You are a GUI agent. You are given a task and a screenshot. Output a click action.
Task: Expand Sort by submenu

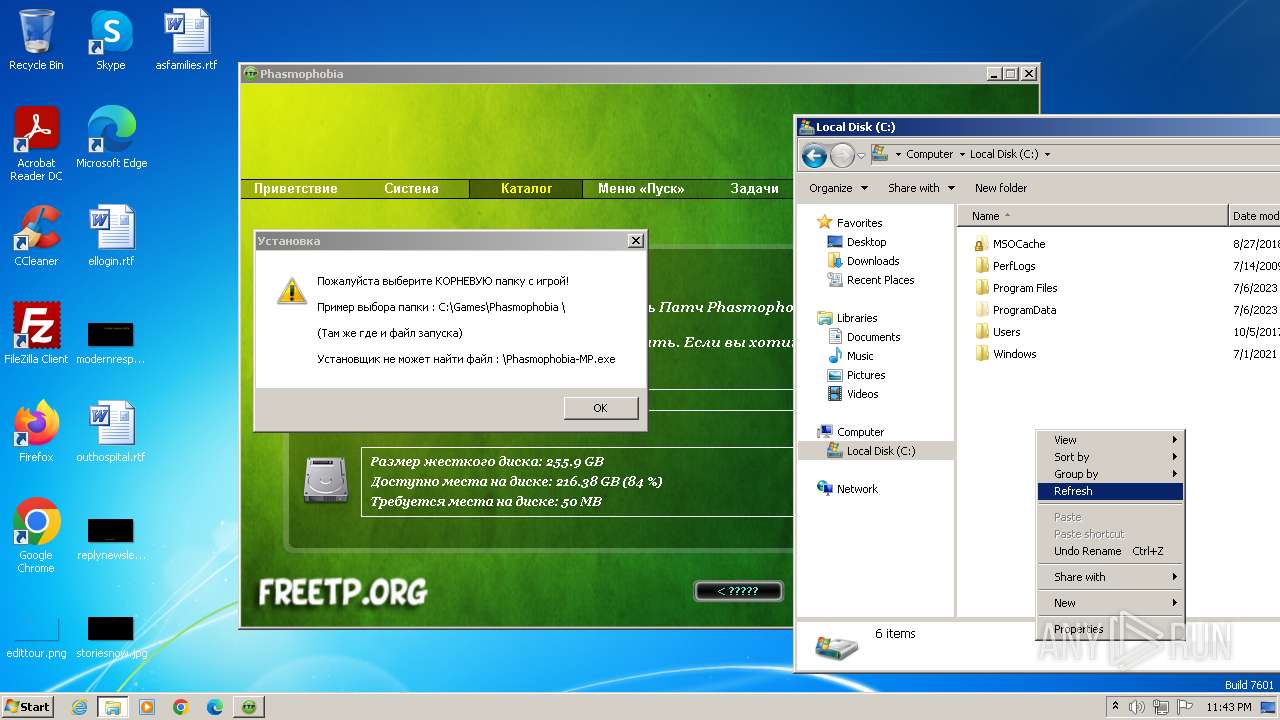pyautogui.click(x=1110, y=457)
